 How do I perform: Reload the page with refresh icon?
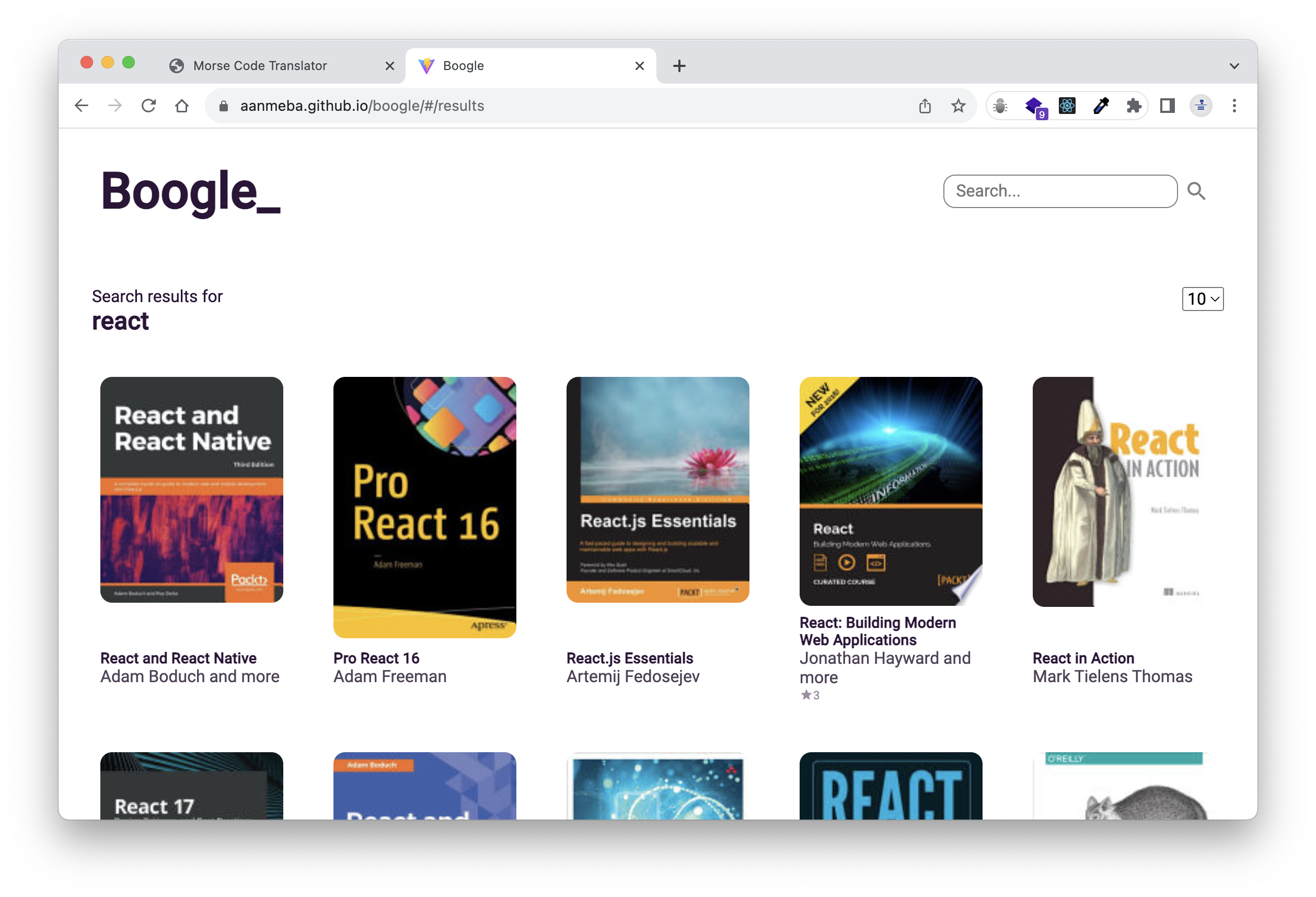[148, 106]
